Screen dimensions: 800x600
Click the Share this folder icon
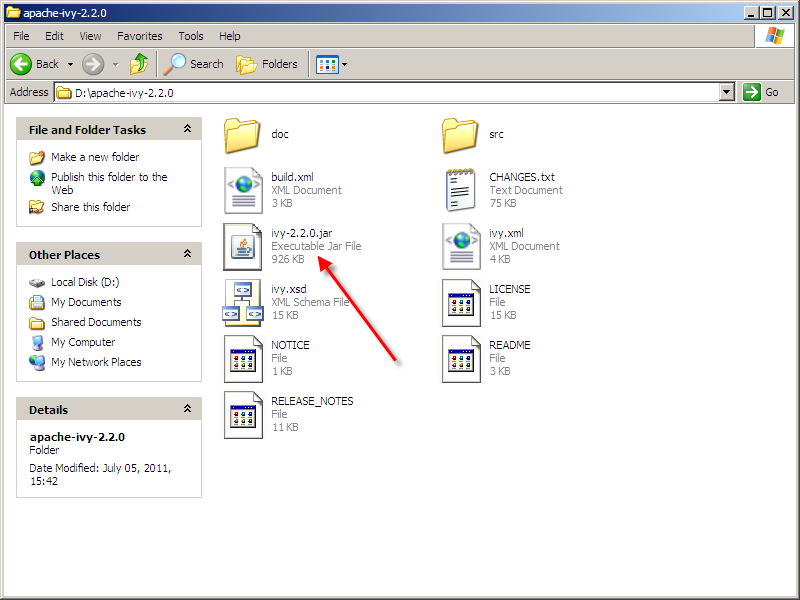point(37,207)
